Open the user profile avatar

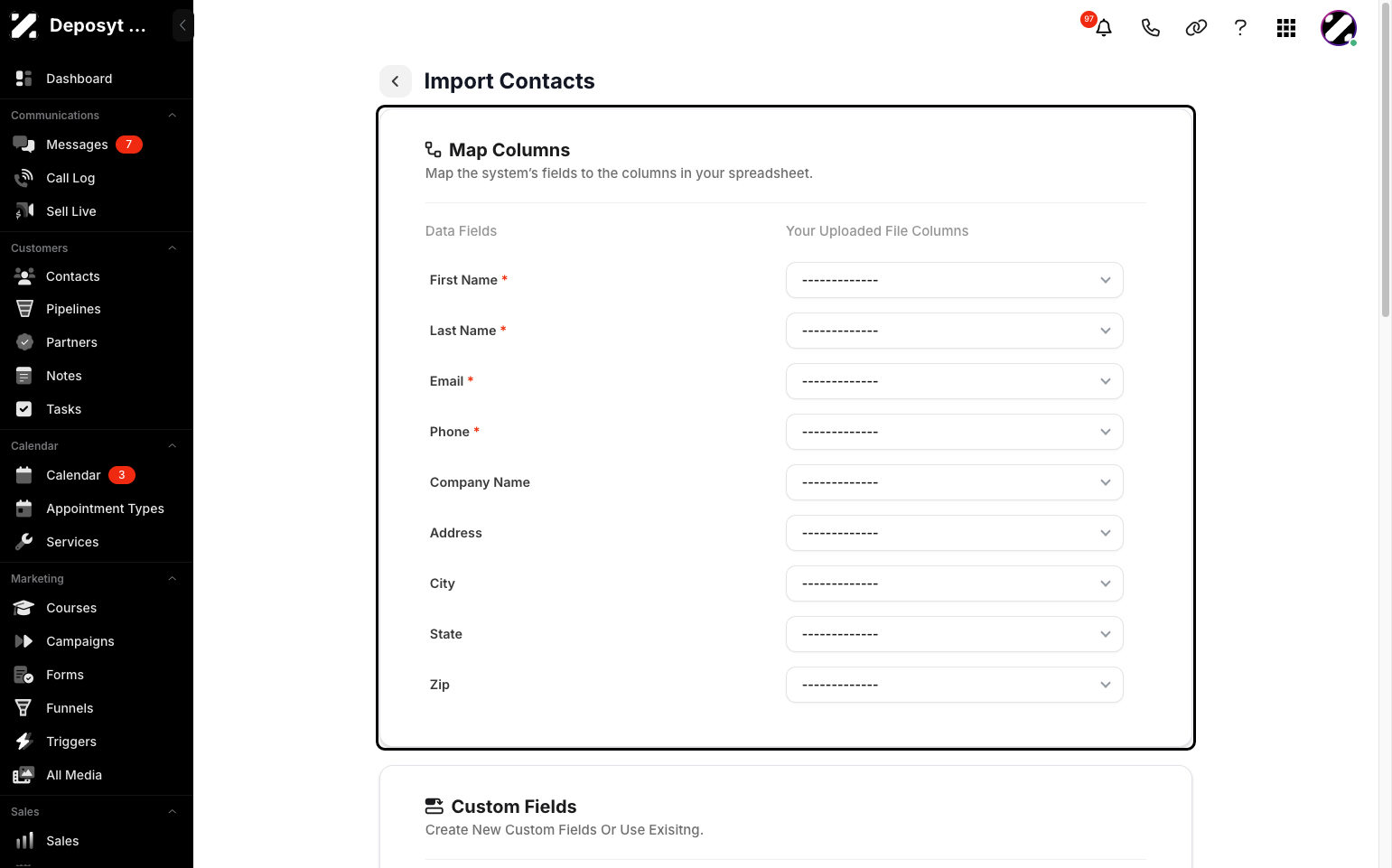[x=1339, y=28]
